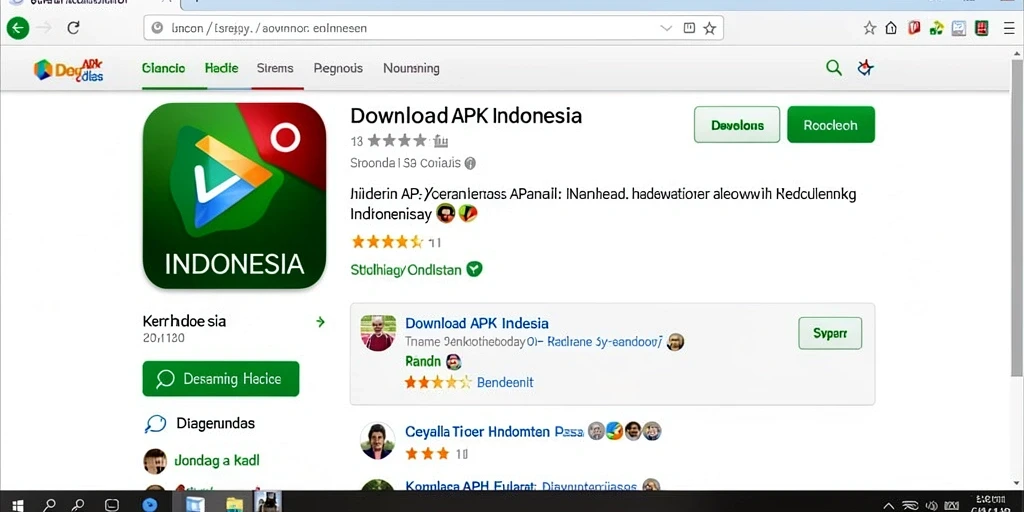Screen dimensions: 1024x512
Task: Click the Stclhiagy Ondistan link
Action: (x=406, y=270)
